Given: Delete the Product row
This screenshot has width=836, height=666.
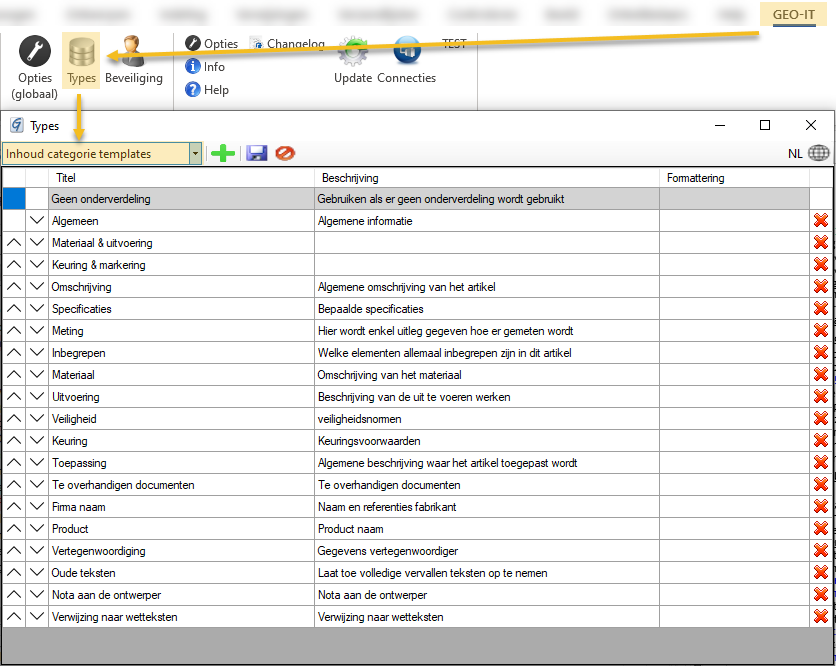Looking at the screenshot, I should [821, 529].
